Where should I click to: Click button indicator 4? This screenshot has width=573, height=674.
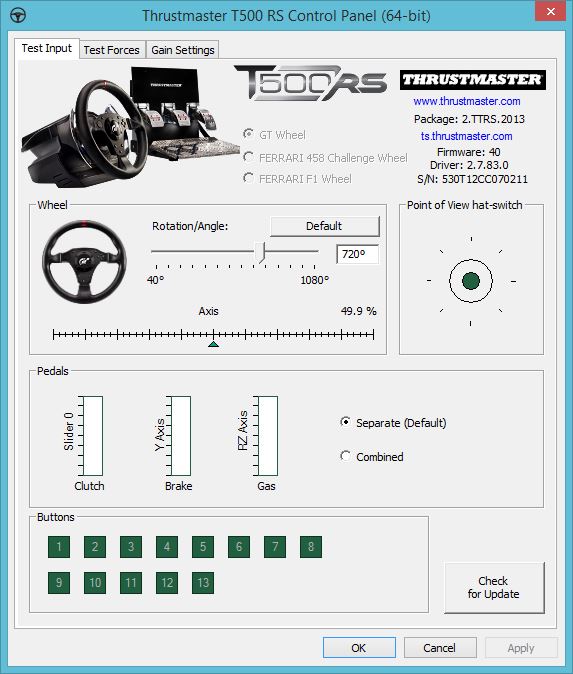click(x=167, y=547)
